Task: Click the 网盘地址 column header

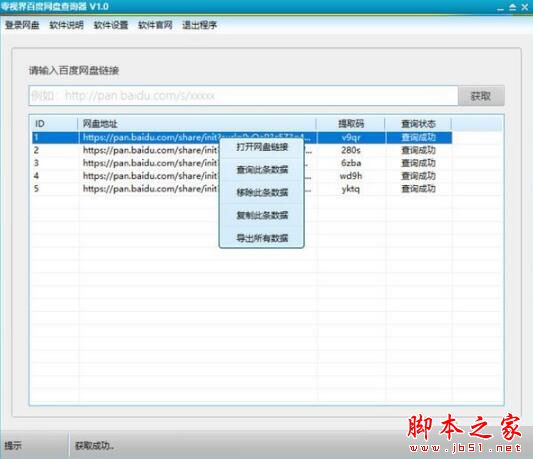Action: [197, 124]
